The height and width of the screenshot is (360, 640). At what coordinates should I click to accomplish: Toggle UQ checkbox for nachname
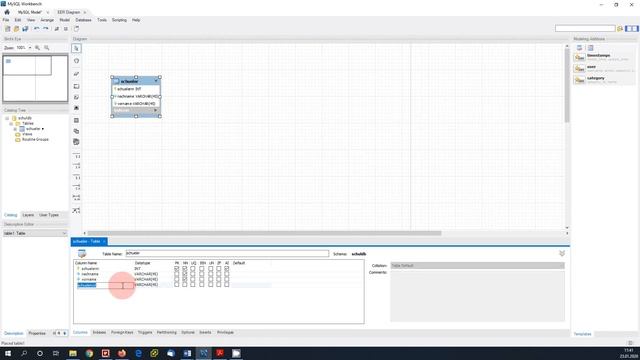pyautogui.click(x=193, y=274)
